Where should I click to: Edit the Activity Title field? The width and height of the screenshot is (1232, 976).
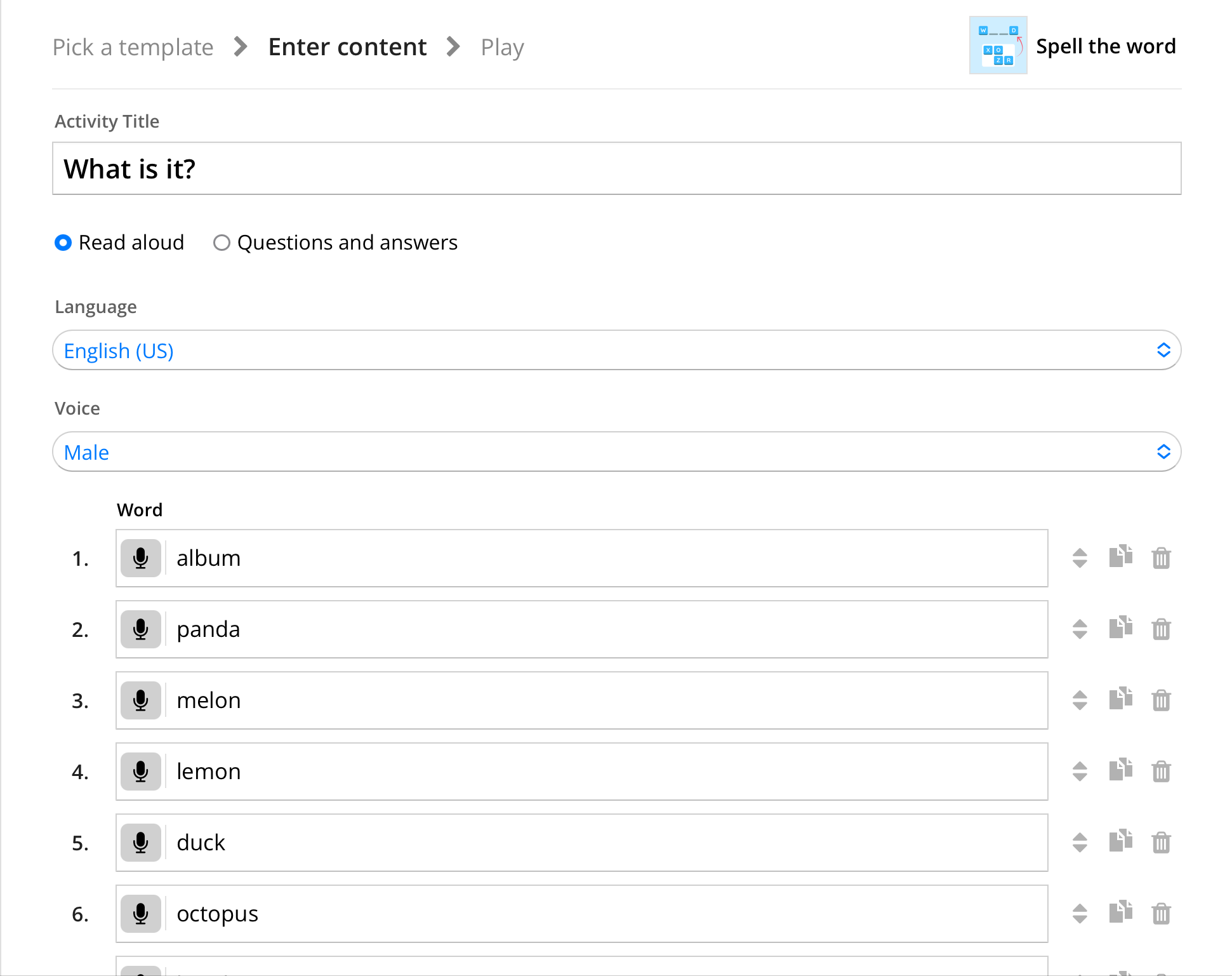(x=616, y=169)
